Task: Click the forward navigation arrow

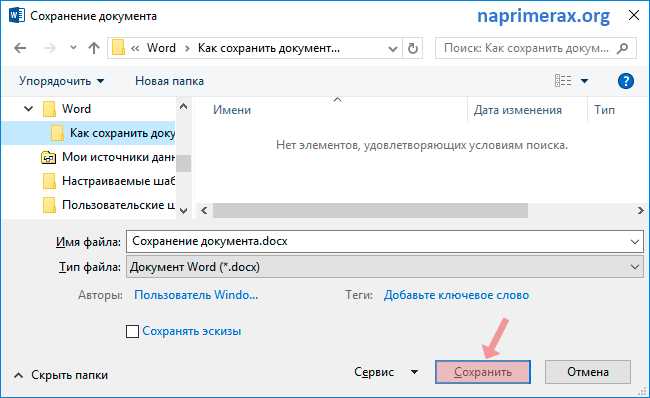Action: 50,48
